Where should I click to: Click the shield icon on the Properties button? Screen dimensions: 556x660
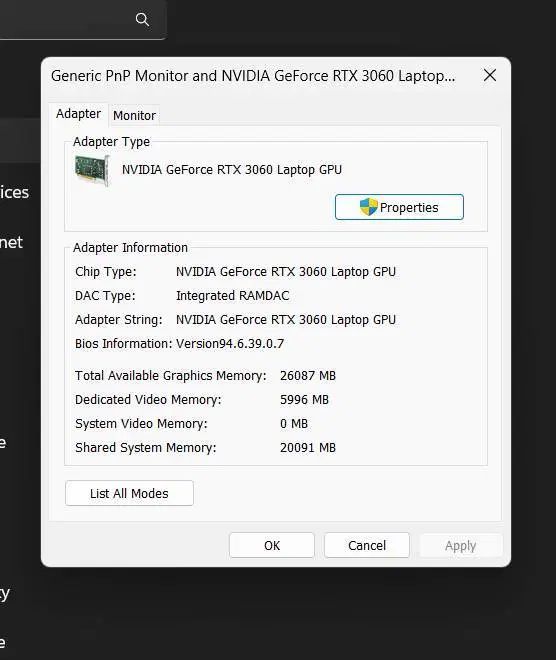pos(369,207)
